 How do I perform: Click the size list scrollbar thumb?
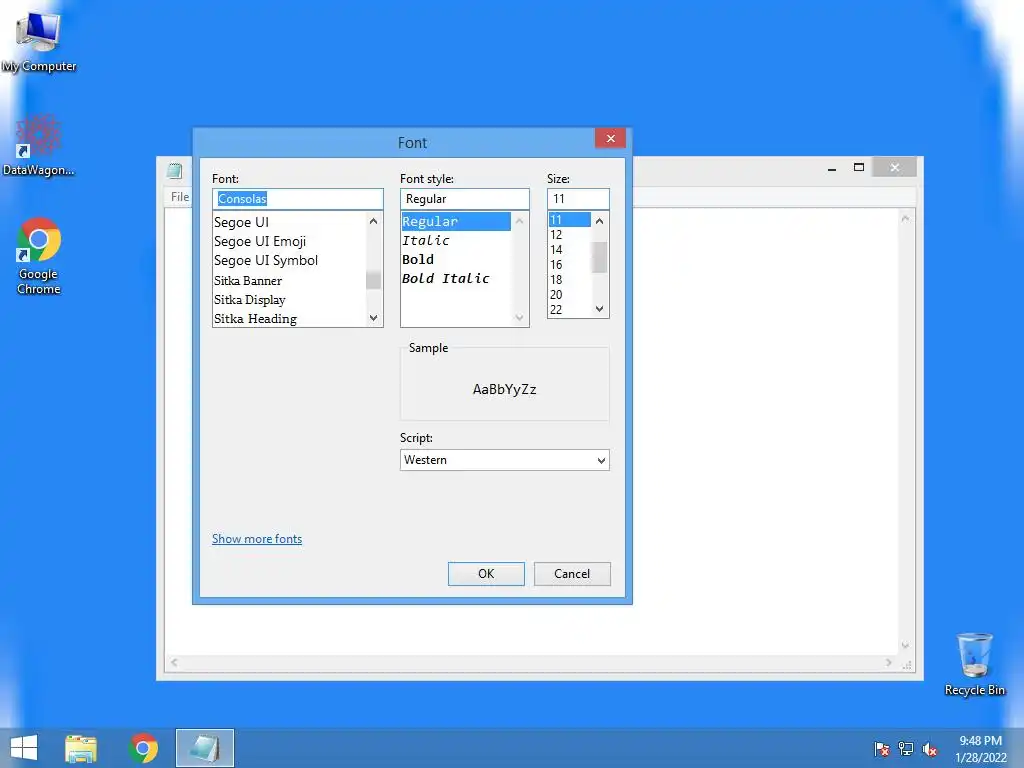pos(600,257)
